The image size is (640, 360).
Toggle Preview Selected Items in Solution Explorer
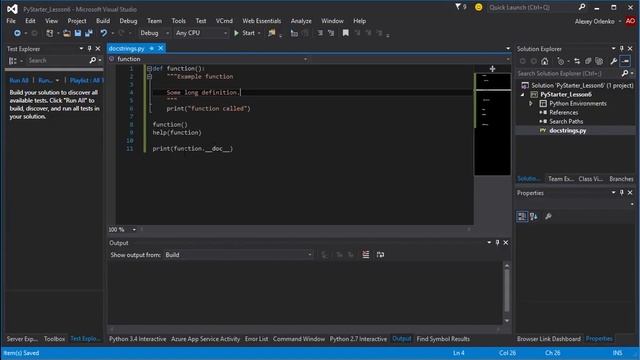click(625, 61)
